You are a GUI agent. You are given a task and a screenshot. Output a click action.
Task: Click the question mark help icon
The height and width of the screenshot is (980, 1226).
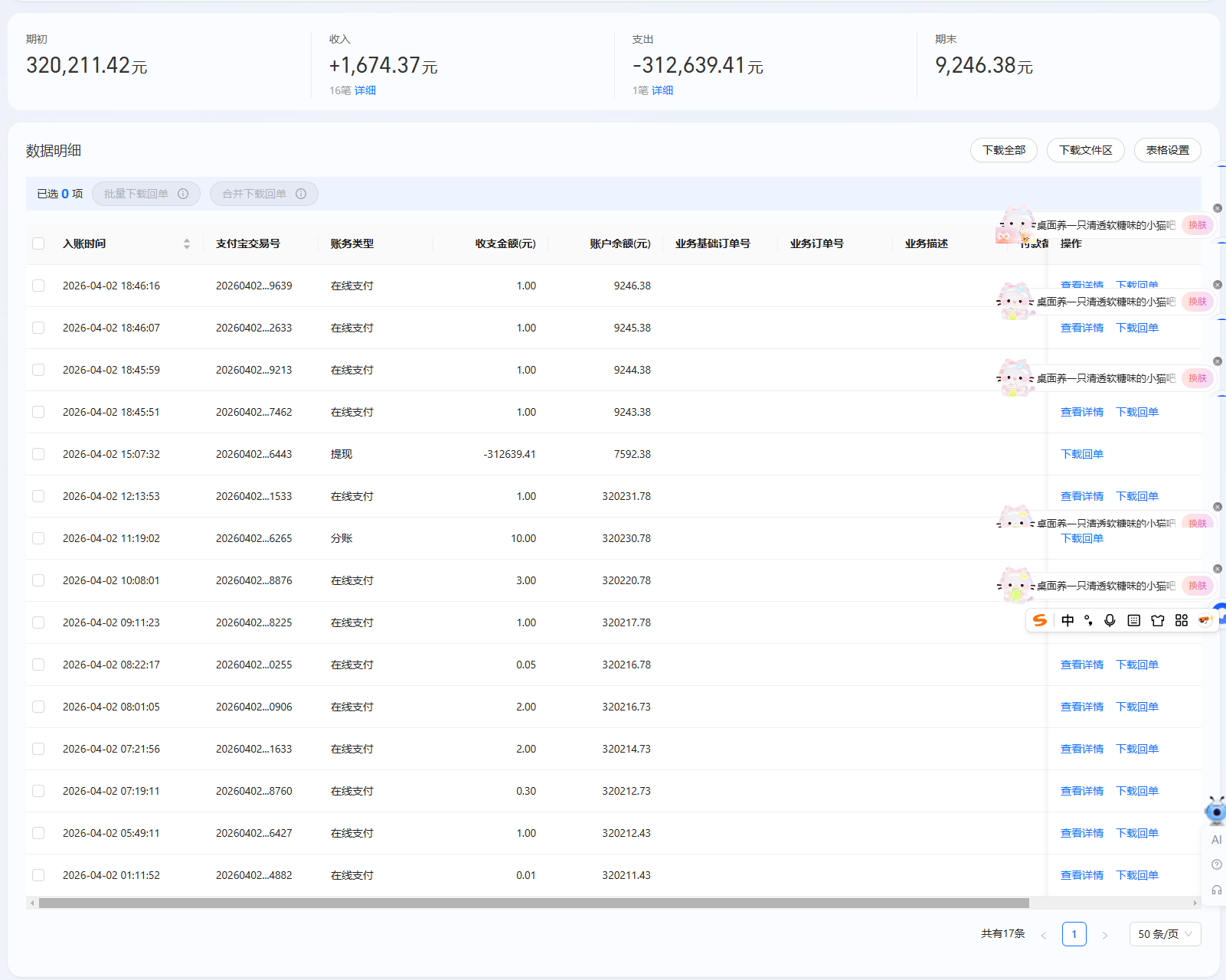point(1216,864)
